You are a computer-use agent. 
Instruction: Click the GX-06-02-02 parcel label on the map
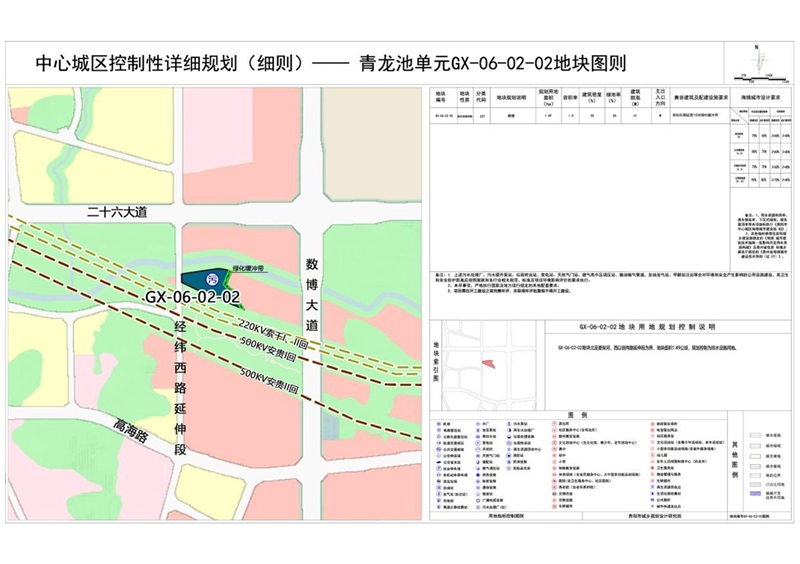192,298
